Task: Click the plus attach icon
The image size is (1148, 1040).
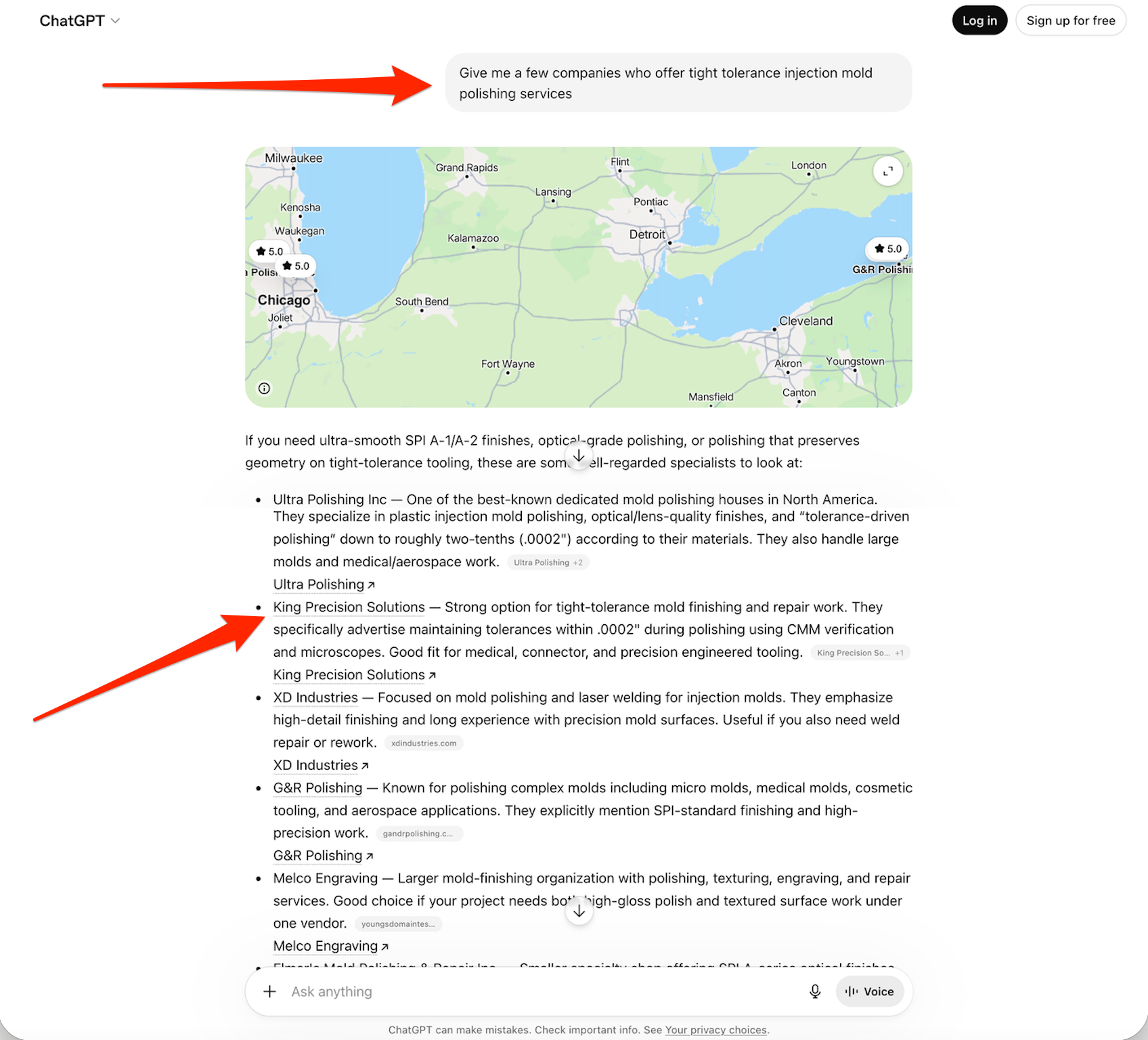Action: coord(269,991)
